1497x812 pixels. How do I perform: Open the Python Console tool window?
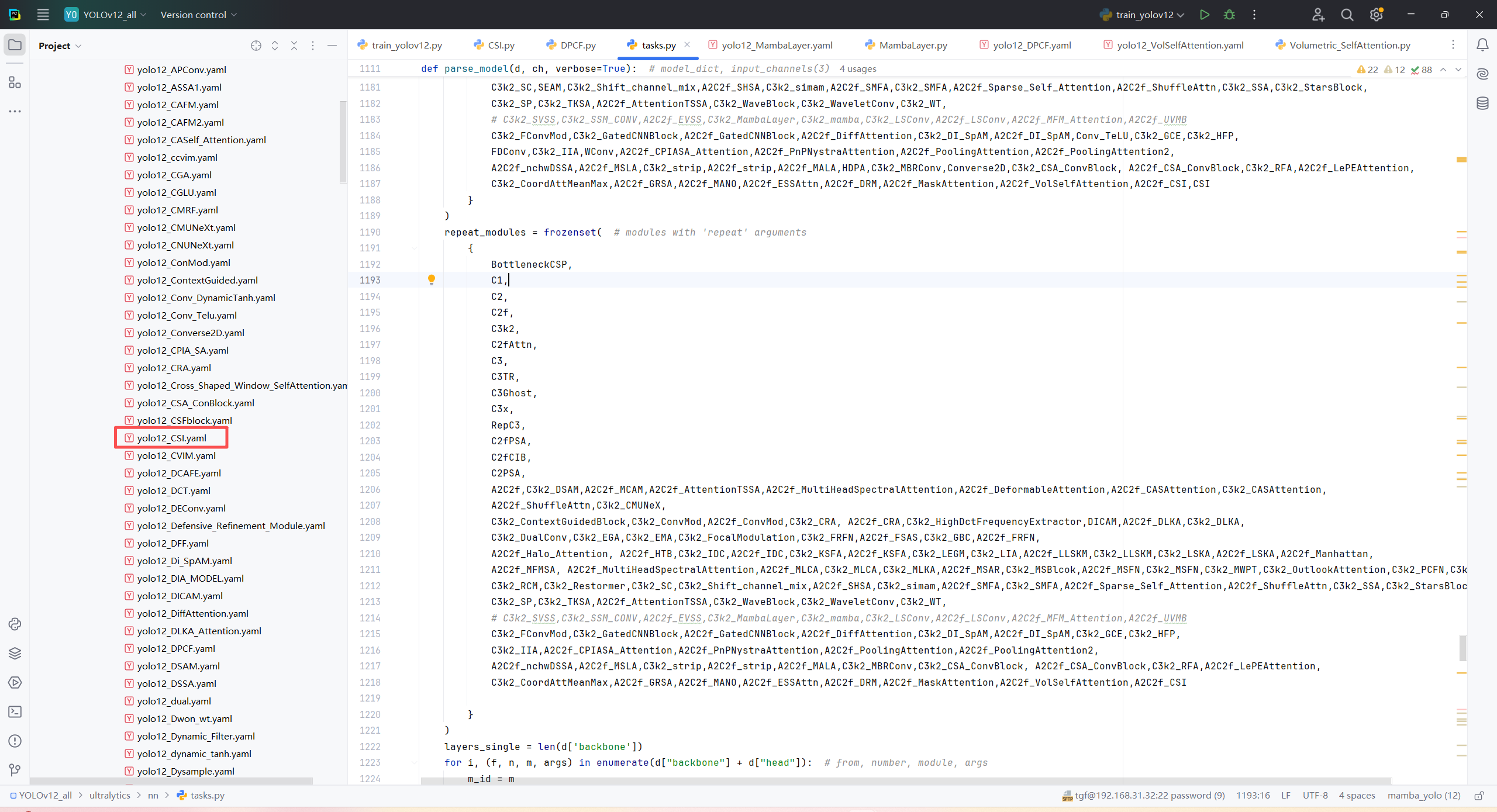coord(15,624)
